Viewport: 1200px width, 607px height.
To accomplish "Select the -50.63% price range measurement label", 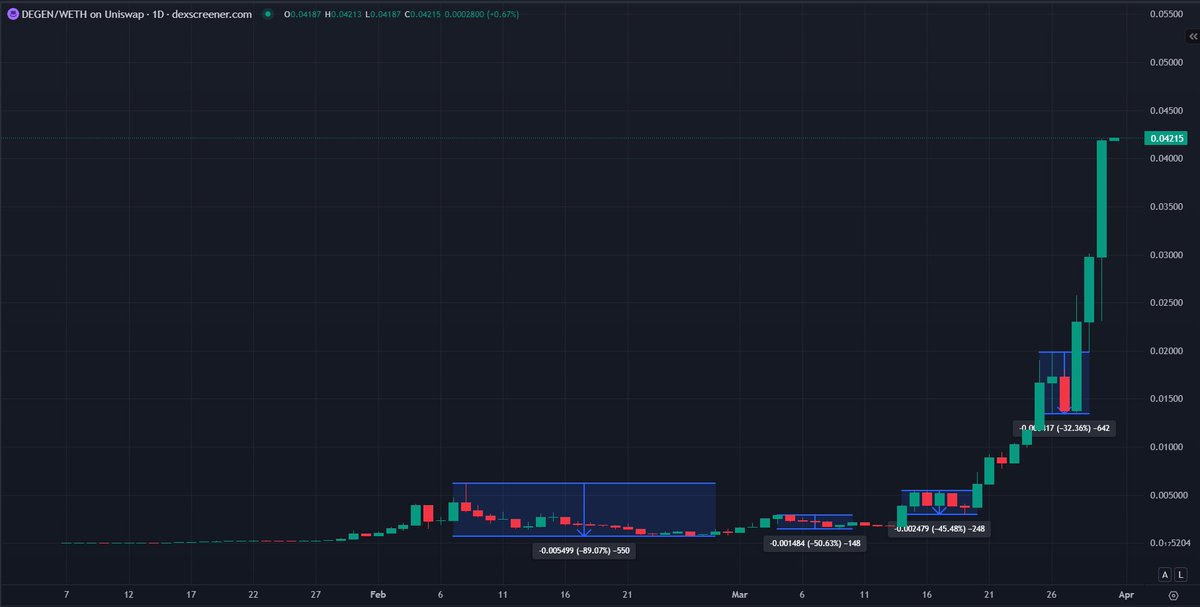I will 814,543.
